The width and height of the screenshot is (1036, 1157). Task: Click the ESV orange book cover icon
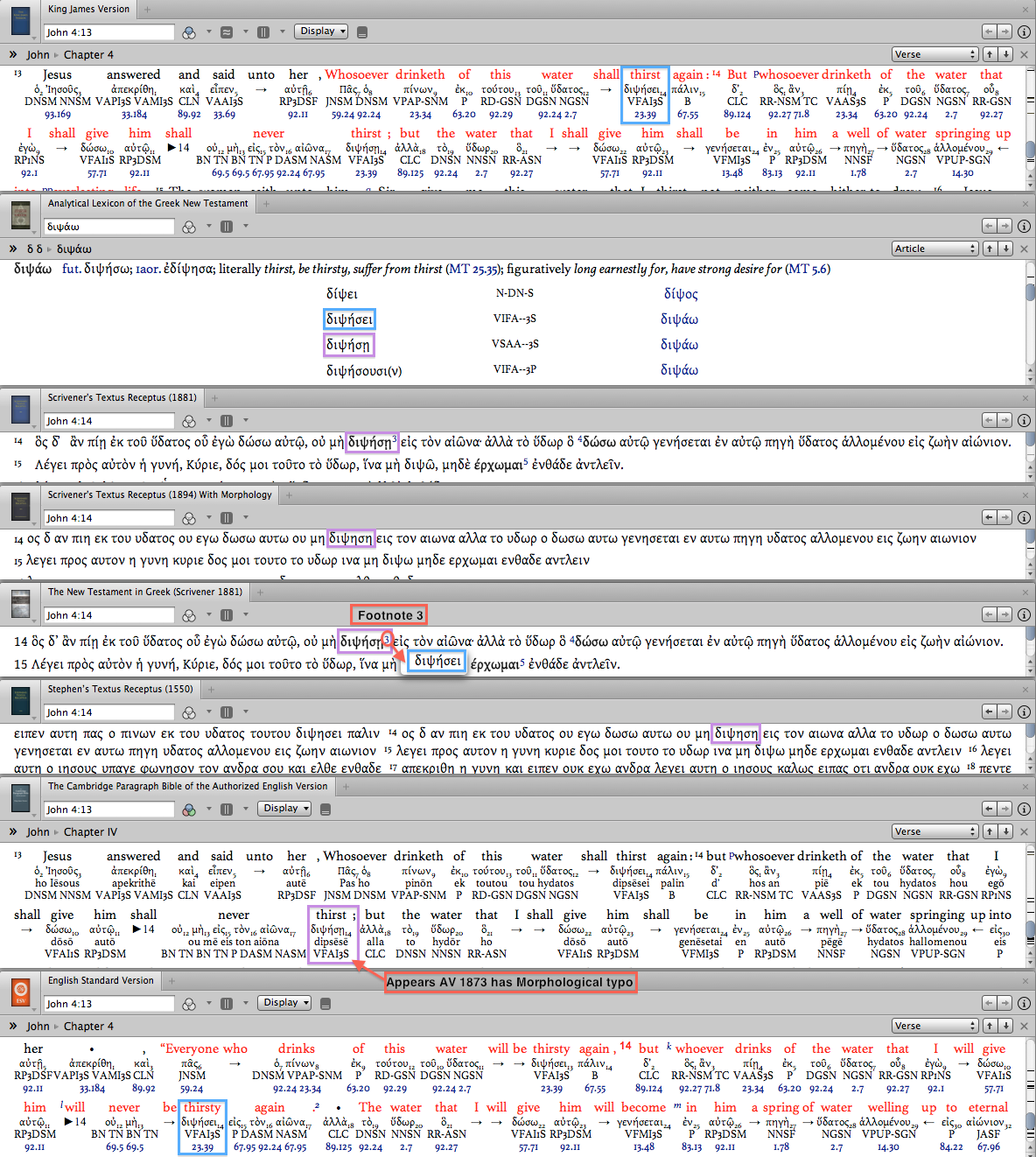20,992
